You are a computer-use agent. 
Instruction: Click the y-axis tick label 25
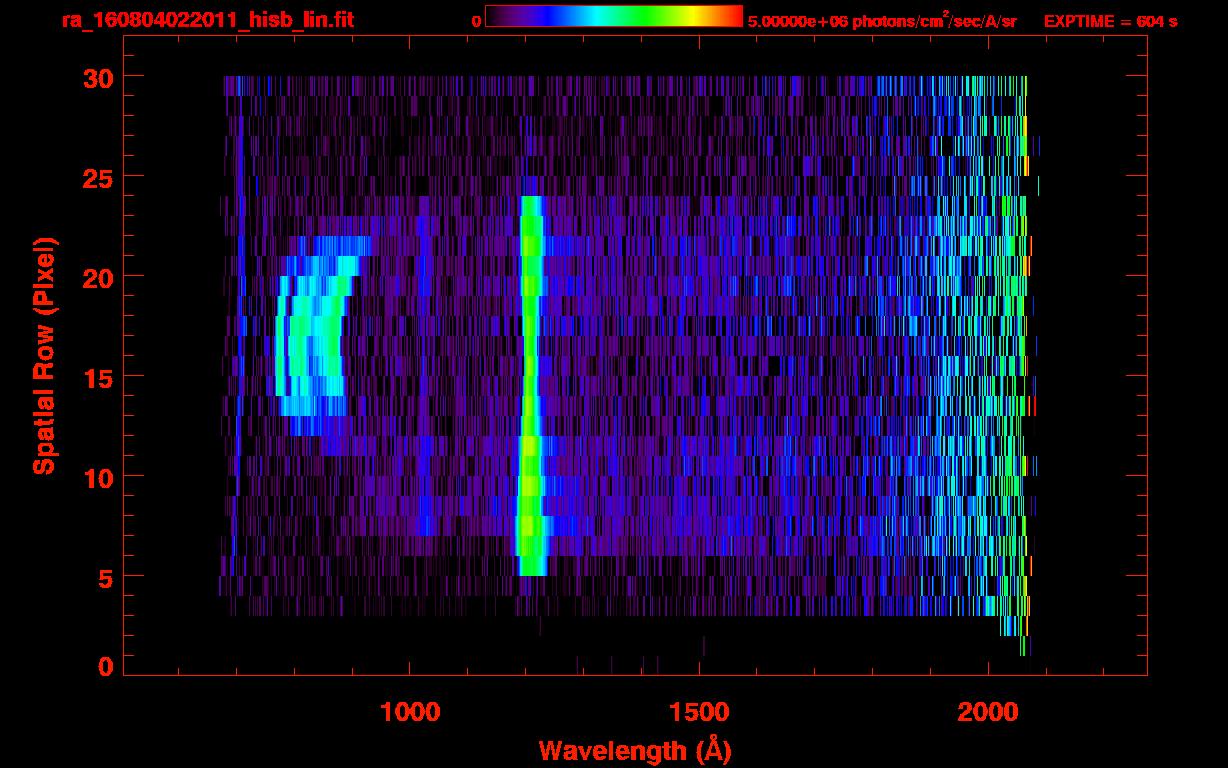[96, 177]
